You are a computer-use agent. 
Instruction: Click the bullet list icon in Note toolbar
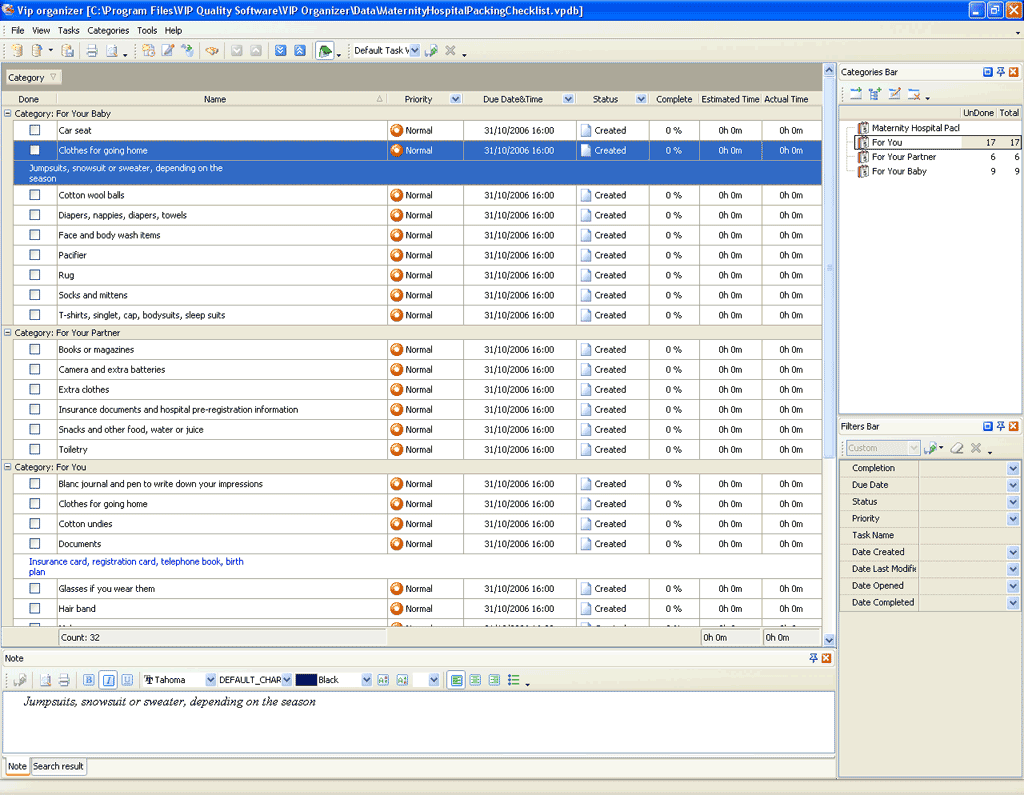[x=513, y=680]
